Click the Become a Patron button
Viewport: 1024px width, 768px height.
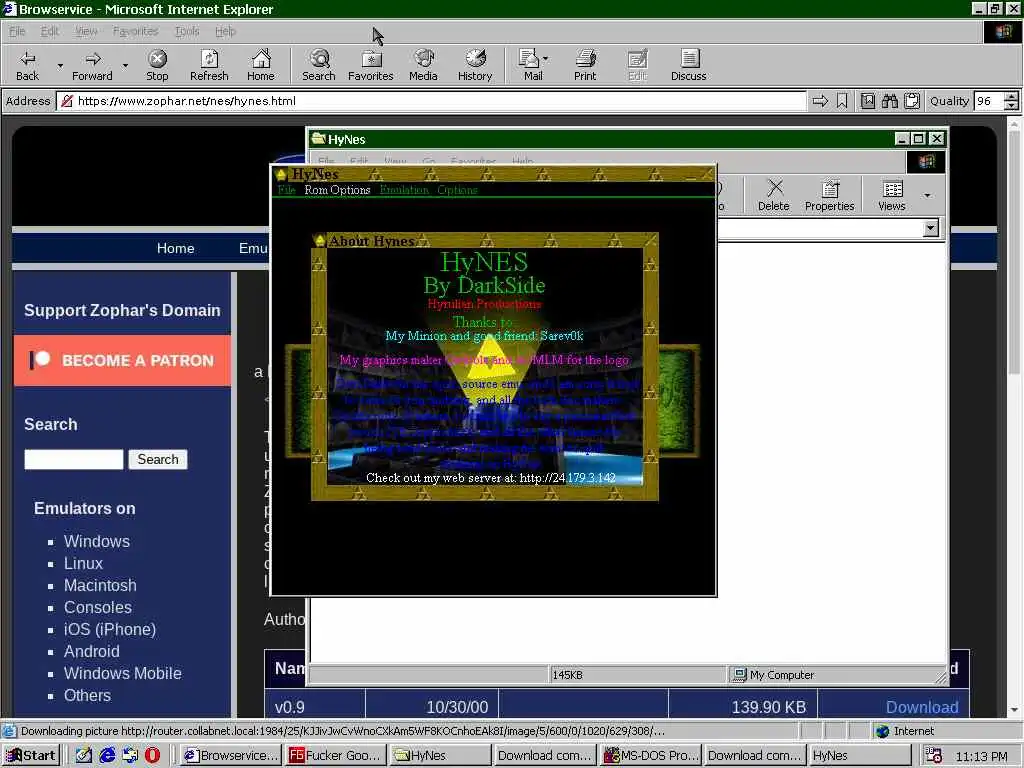122,360
